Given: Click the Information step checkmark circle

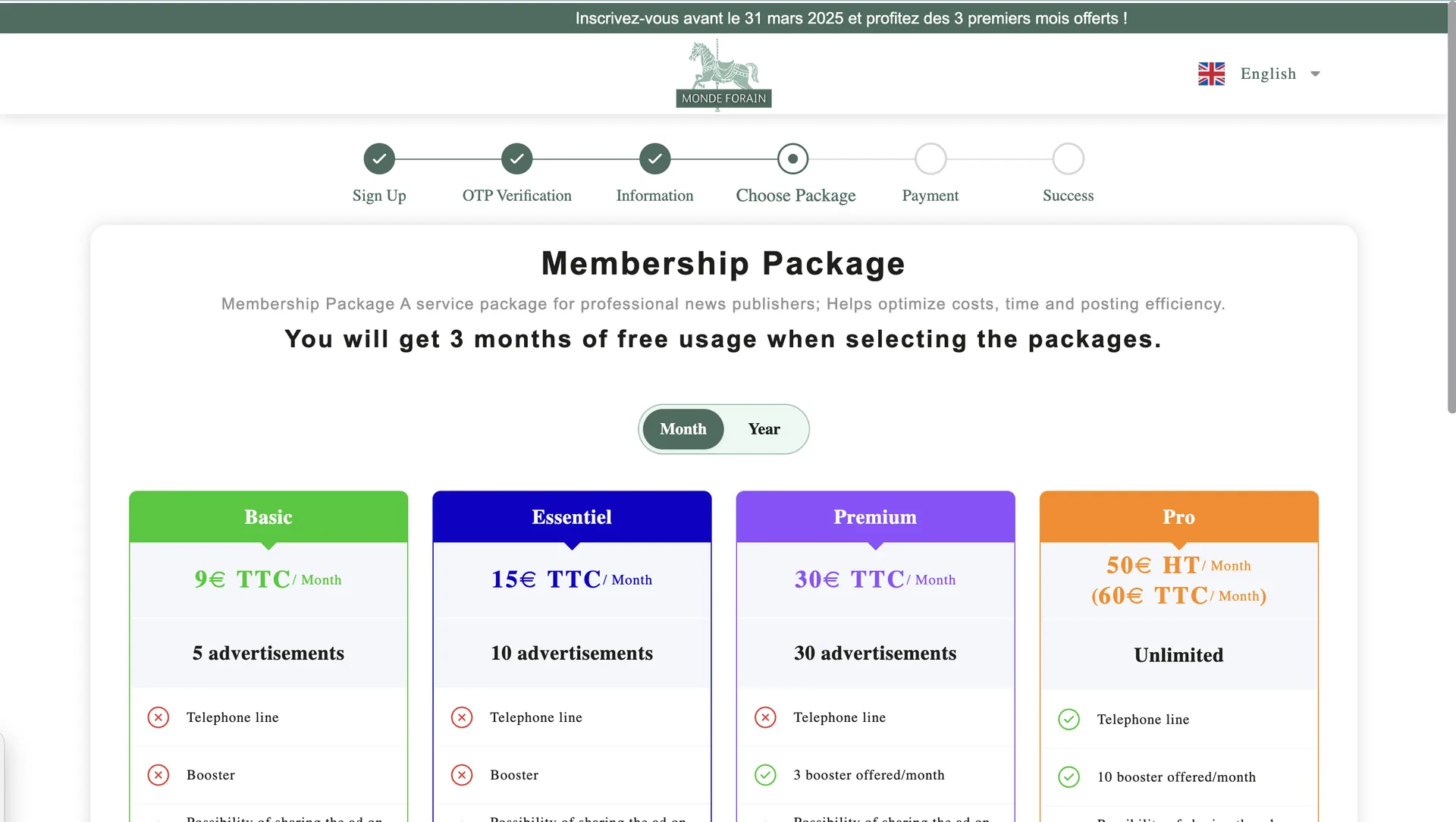Looking at the screenshot, I should (x=655, y=159).
